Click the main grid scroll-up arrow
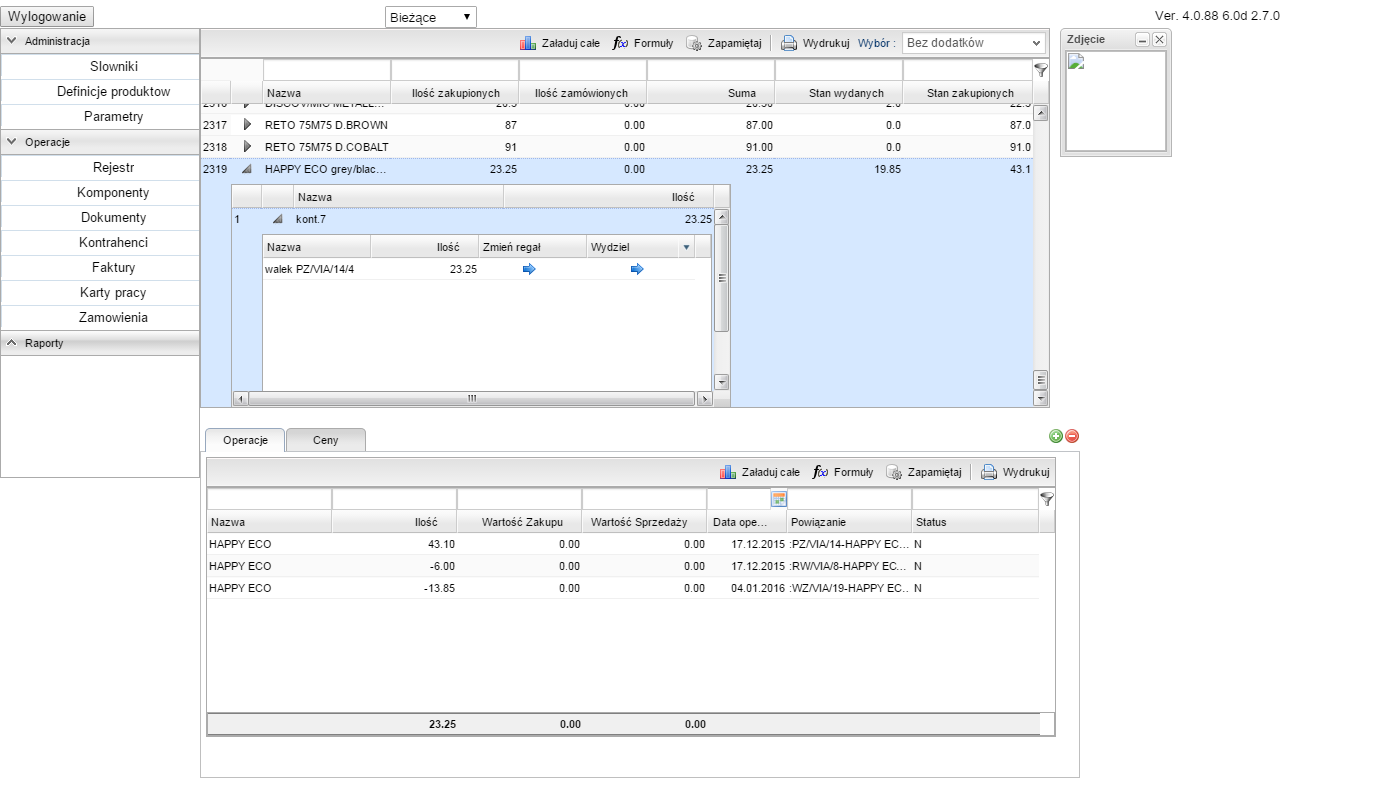This screenshot has height=809, width=1391. tap(1041, 113)
